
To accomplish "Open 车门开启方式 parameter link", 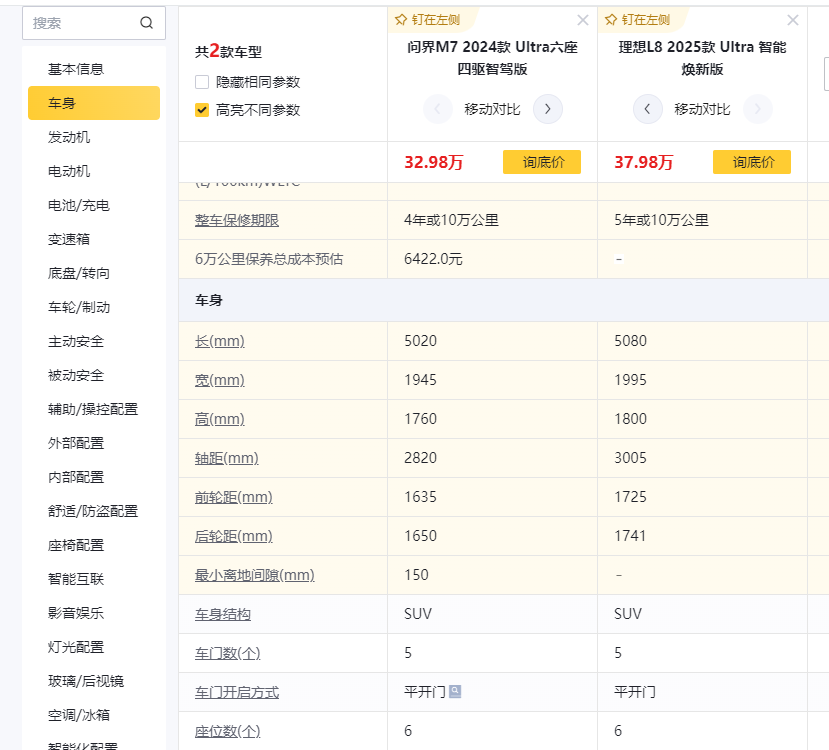I will (x=237, y=692).
